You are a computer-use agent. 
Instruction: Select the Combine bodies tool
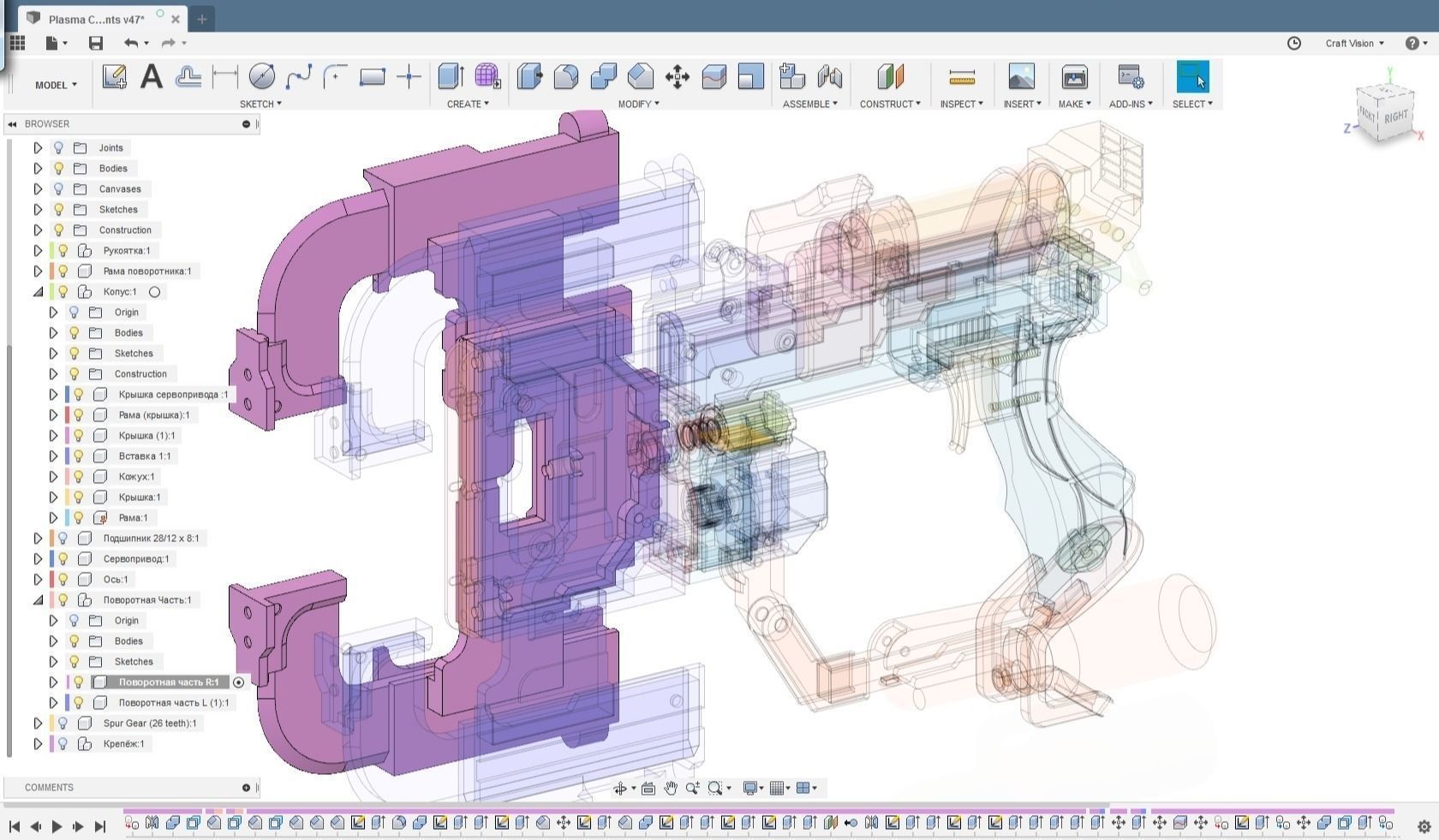click(603, 77)
